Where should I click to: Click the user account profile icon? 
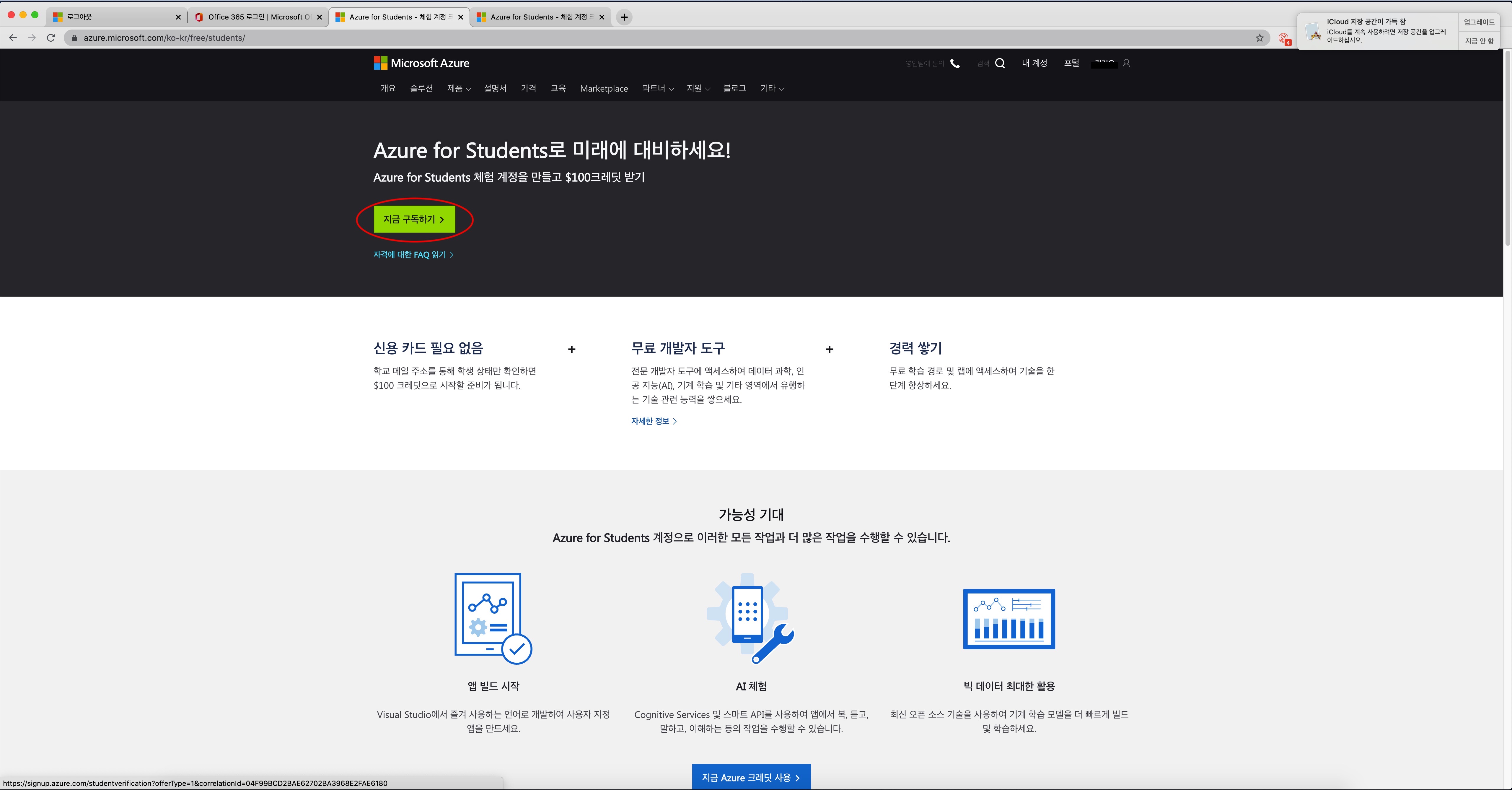tap(1126, 64)
